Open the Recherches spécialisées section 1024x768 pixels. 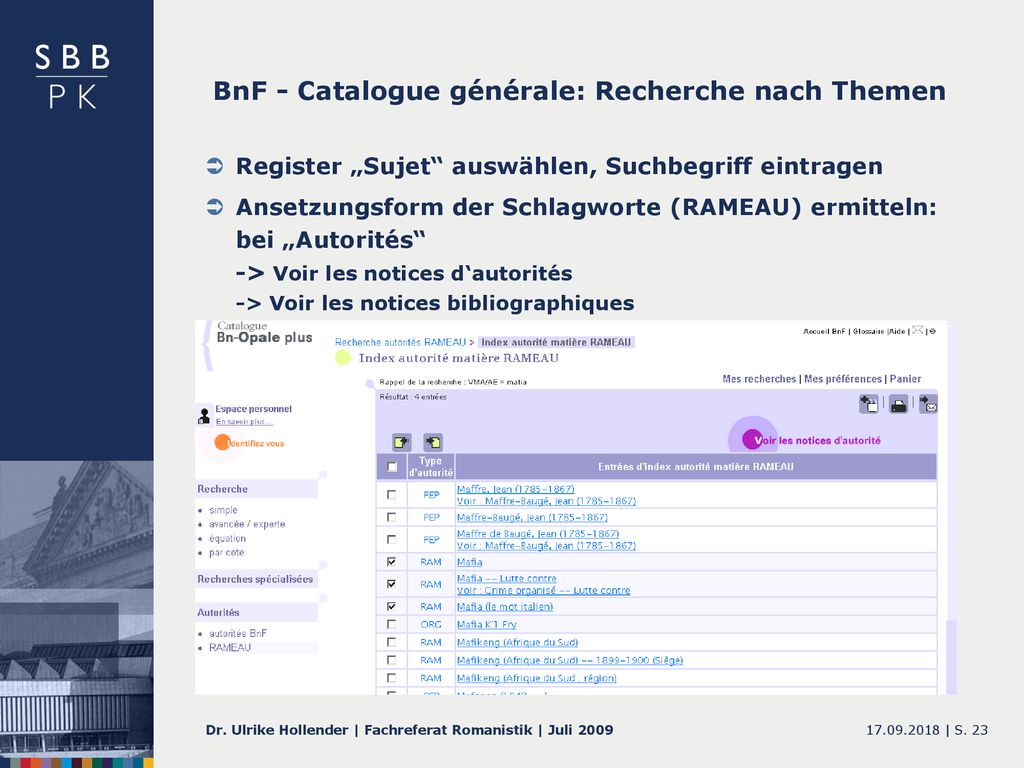click(x=255, y=579)
